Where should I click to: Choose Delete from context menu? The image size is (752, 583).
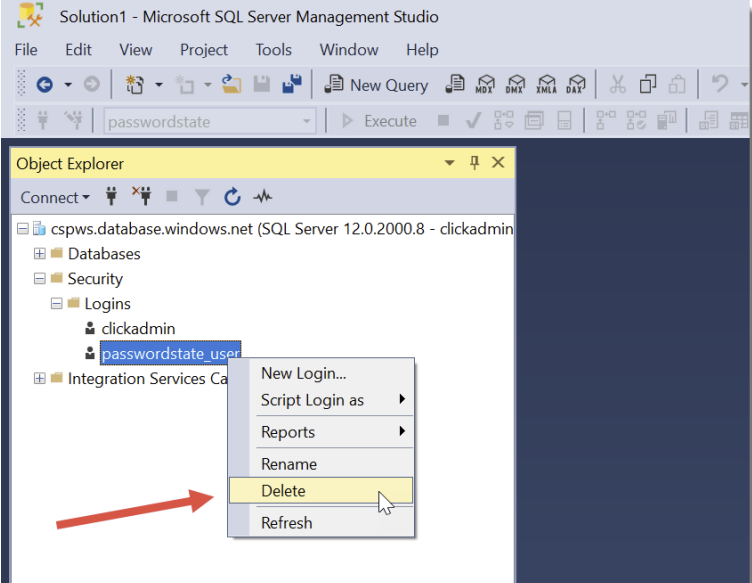tap(320, 490)
